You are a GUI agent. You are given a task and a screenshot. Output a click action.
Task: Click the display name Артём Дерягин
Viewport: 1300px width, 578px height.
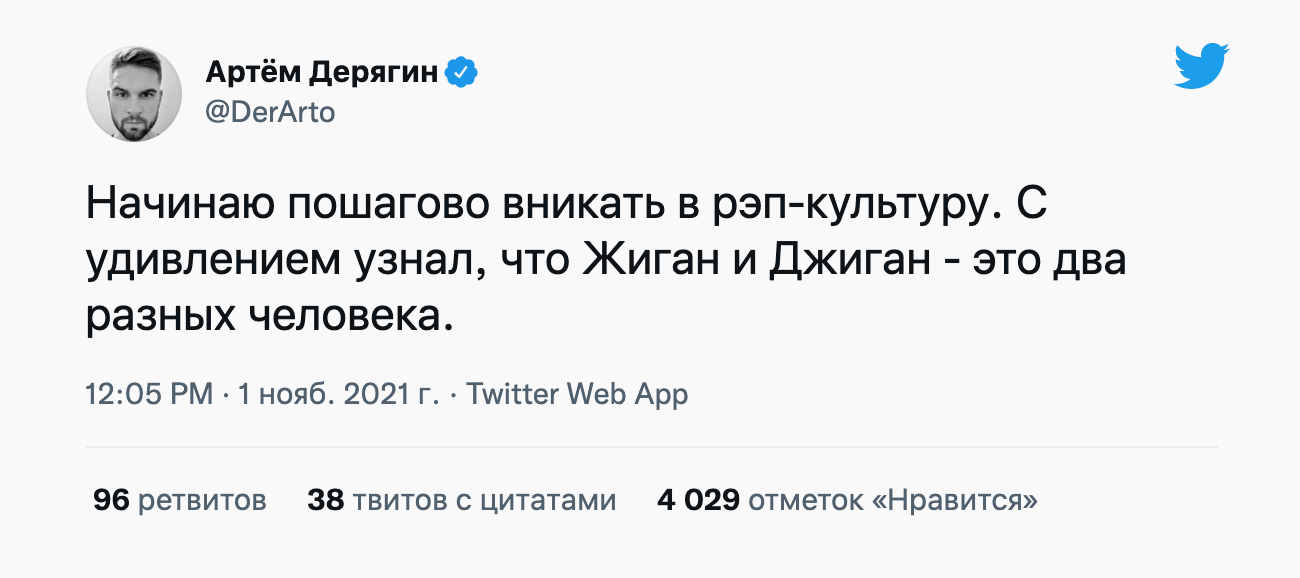coord(321,73)
